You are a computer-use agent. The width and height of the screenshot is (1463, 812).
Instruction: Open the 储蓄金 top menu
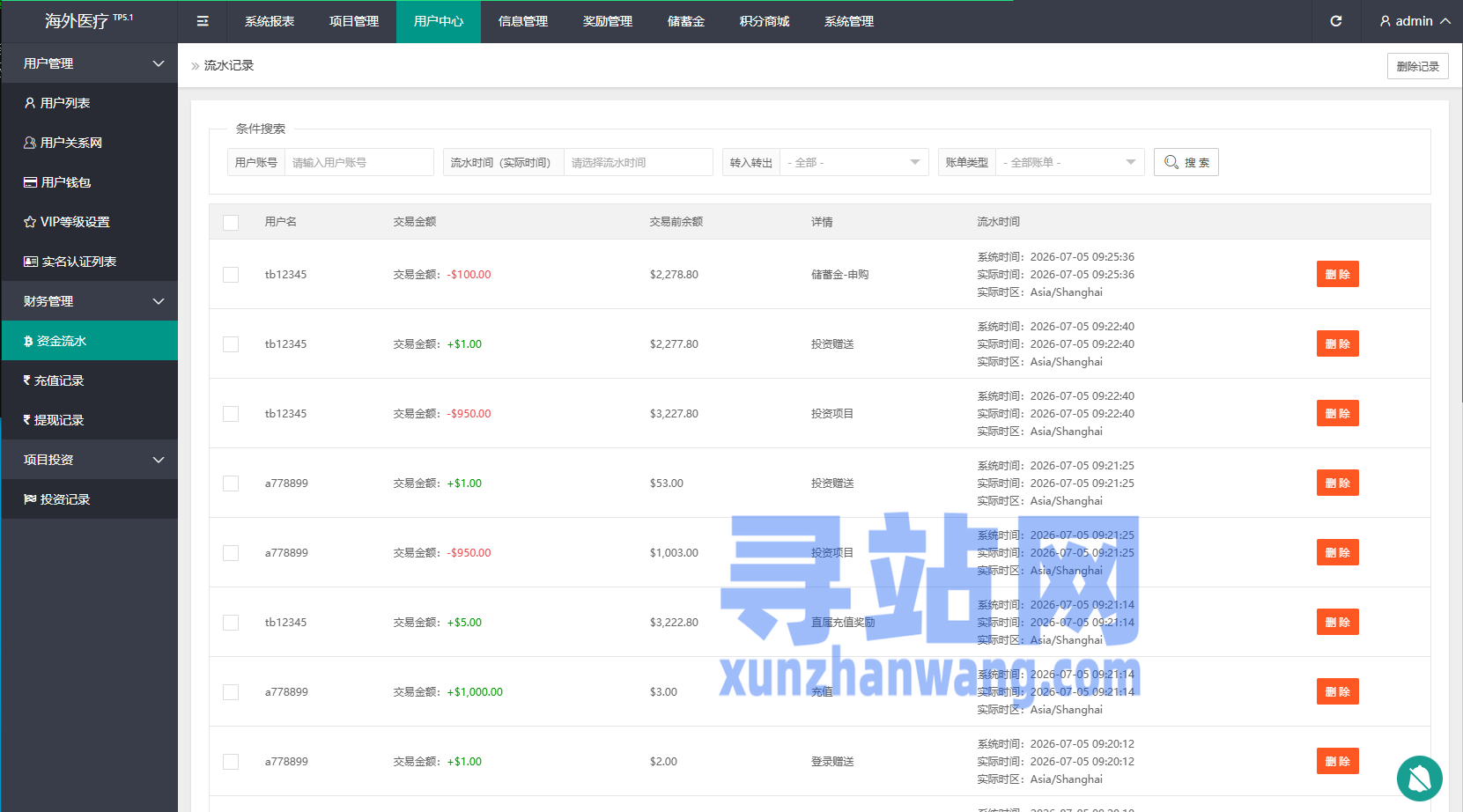coord(686,21)
